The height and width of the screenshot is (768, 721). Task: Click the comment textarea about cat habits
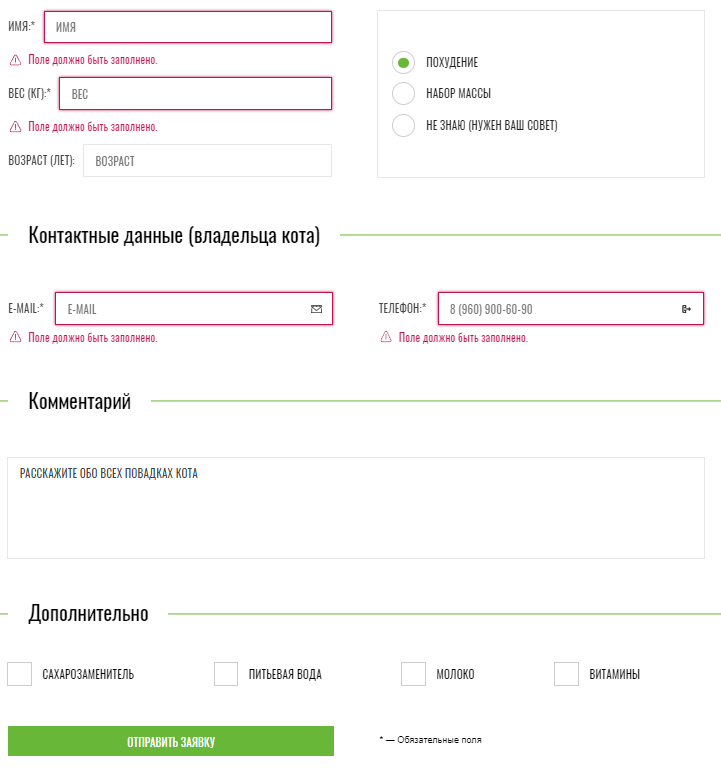(x=356, y=508)
